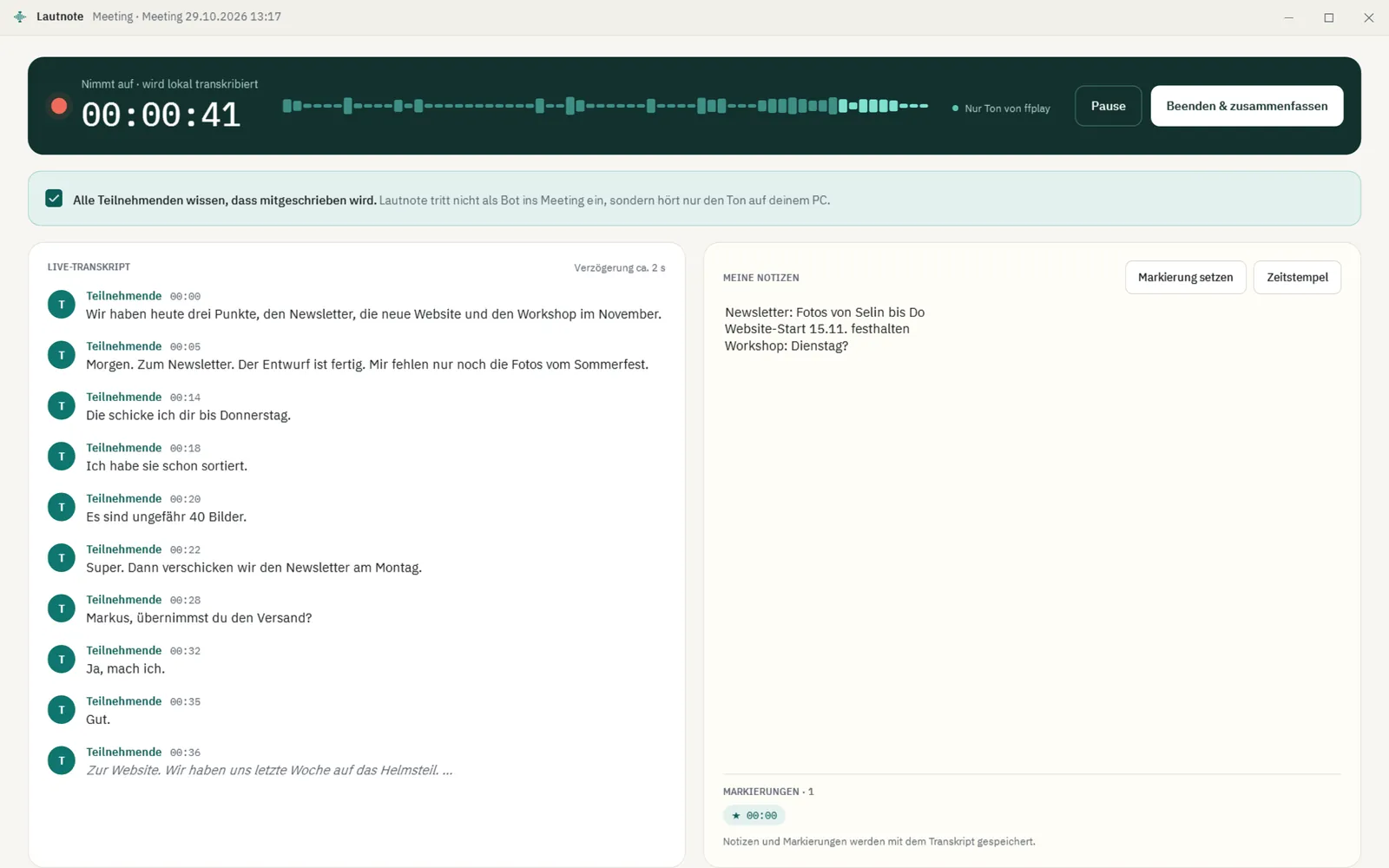Click 'Verzögerung ca. 2 s' delay label
The width and height of the screenshot is (1389, 868).
pyautogui.click(x=619, y=267)
